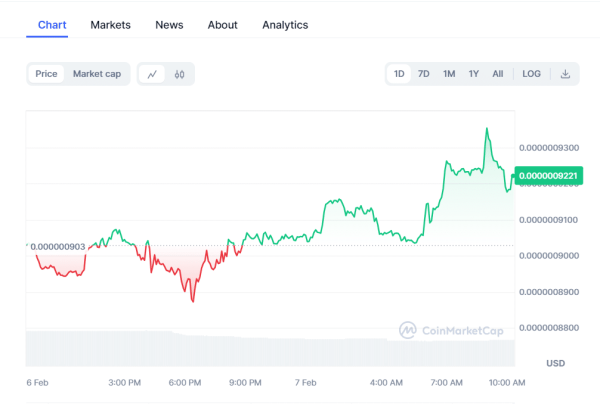Open the Markets tab

click(110, 25)
